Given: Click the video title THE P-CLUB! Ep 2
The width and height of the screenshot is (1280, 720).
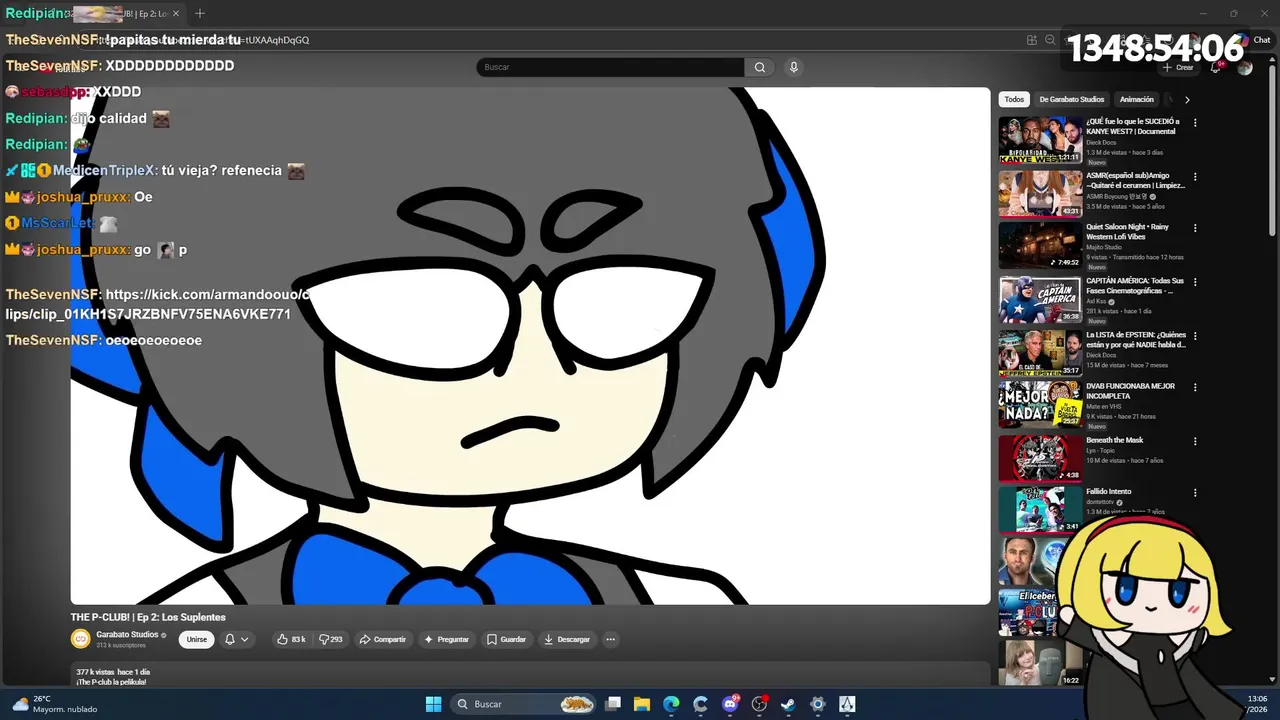Looking at the screenshot, I should tap(148, 617).
